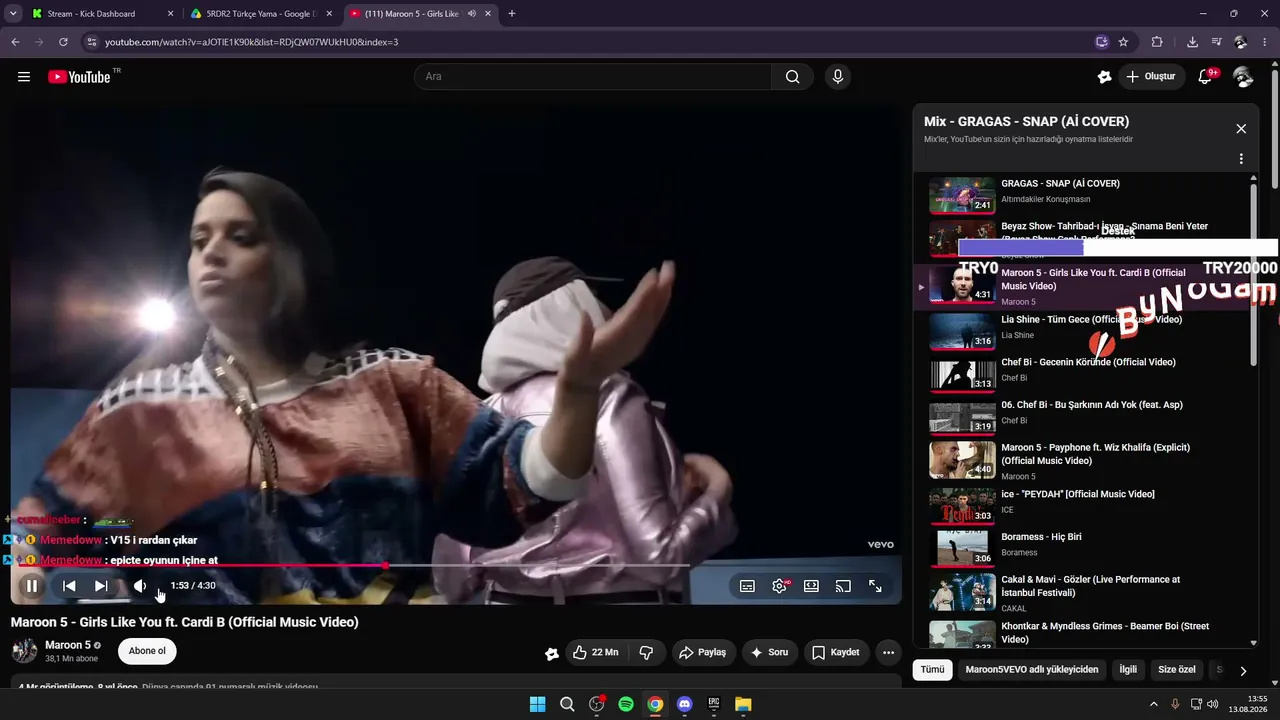Open the Maroon 5 channel avatar
This screenshot has width=1280, height=720.
pyautogui.click(x=24, y=652)
